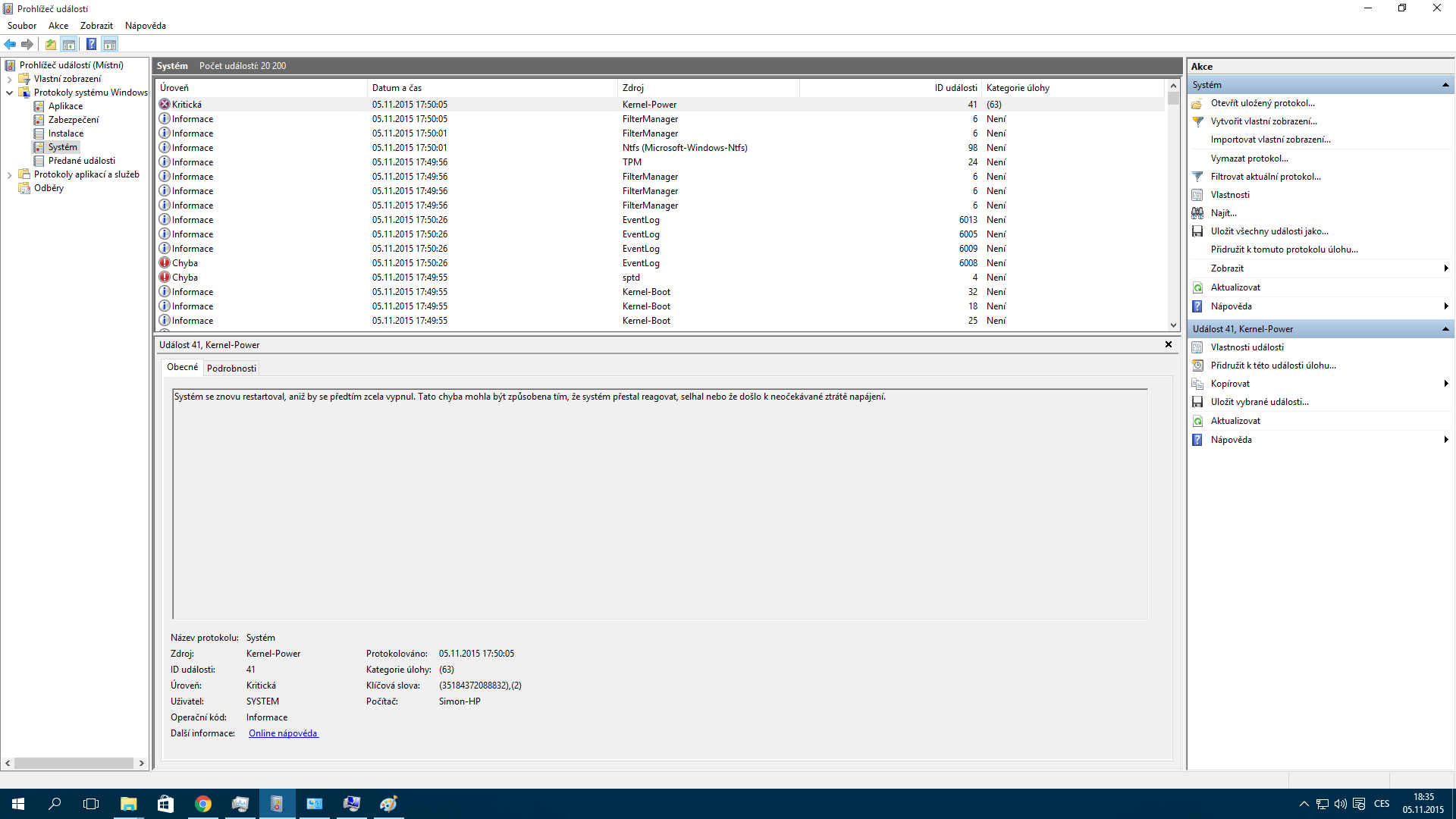Open the Akce menu

pyautogui.click(x=58, y=26)
